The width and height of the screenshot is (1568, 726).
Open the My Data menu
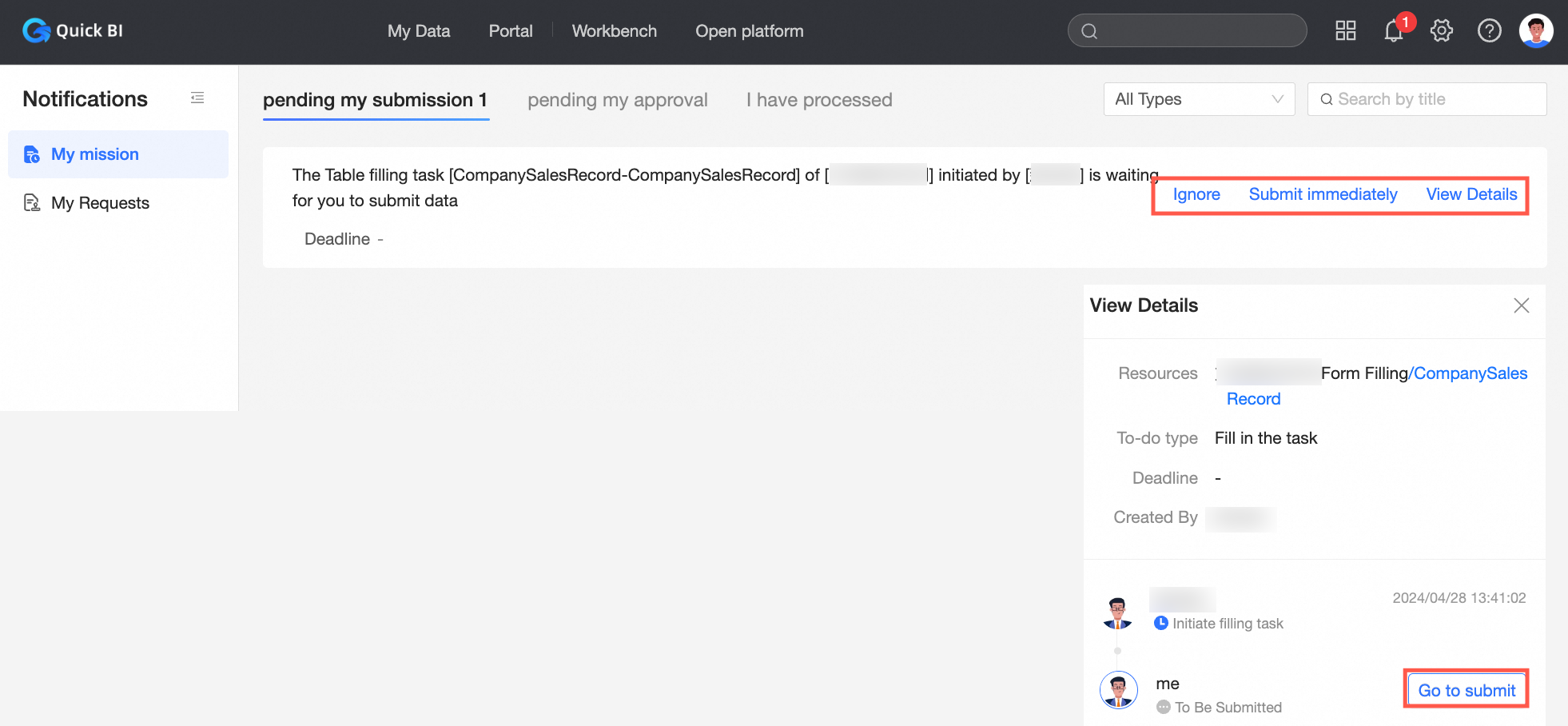419,31
